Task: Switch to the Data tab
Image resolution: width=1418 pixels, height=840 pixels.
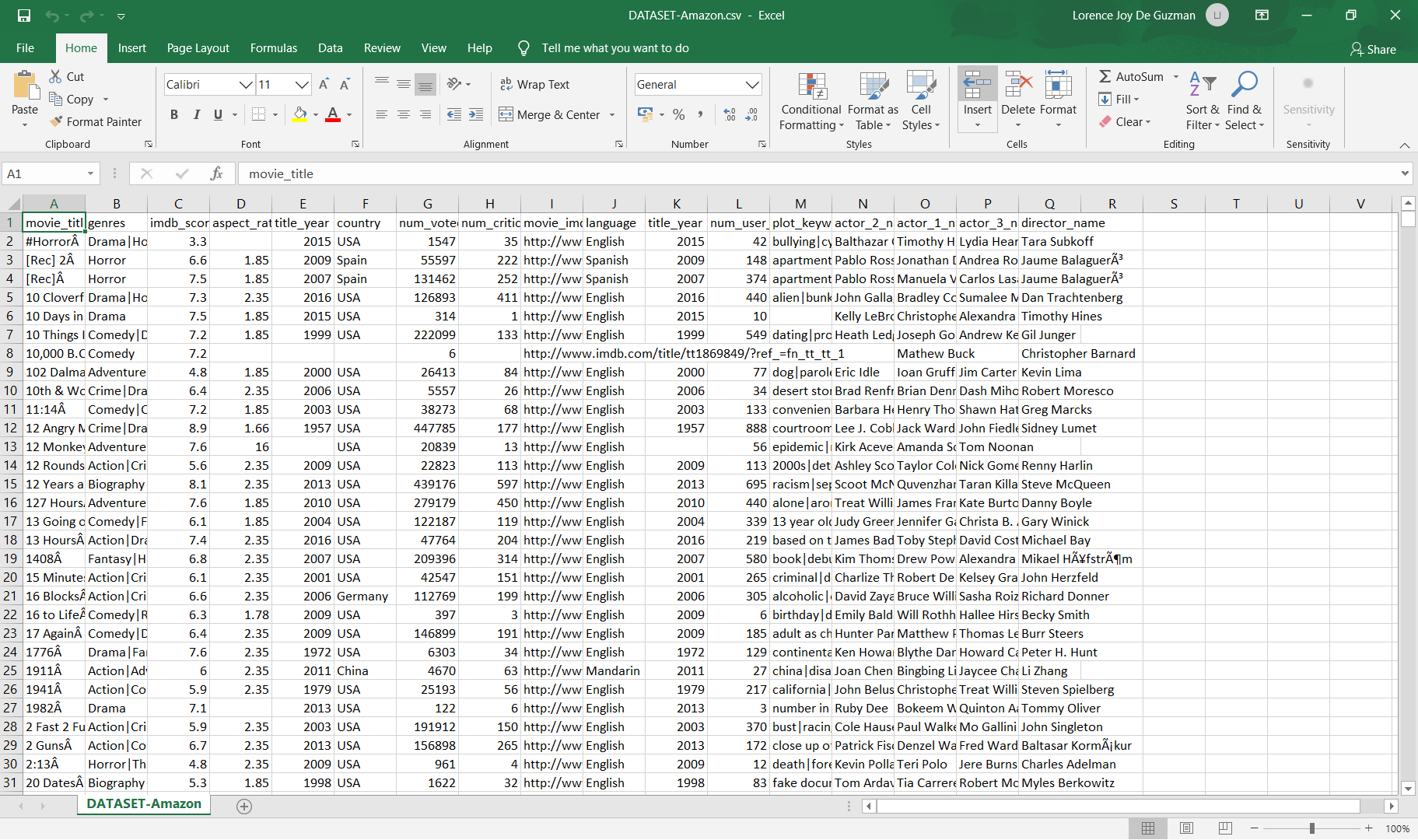Action: click(330, 48)
